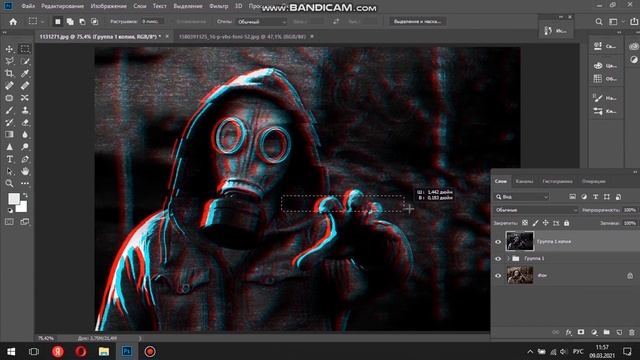Create a new group folder
The width and height of the screenshot is (640, 360).
(607, 332)
